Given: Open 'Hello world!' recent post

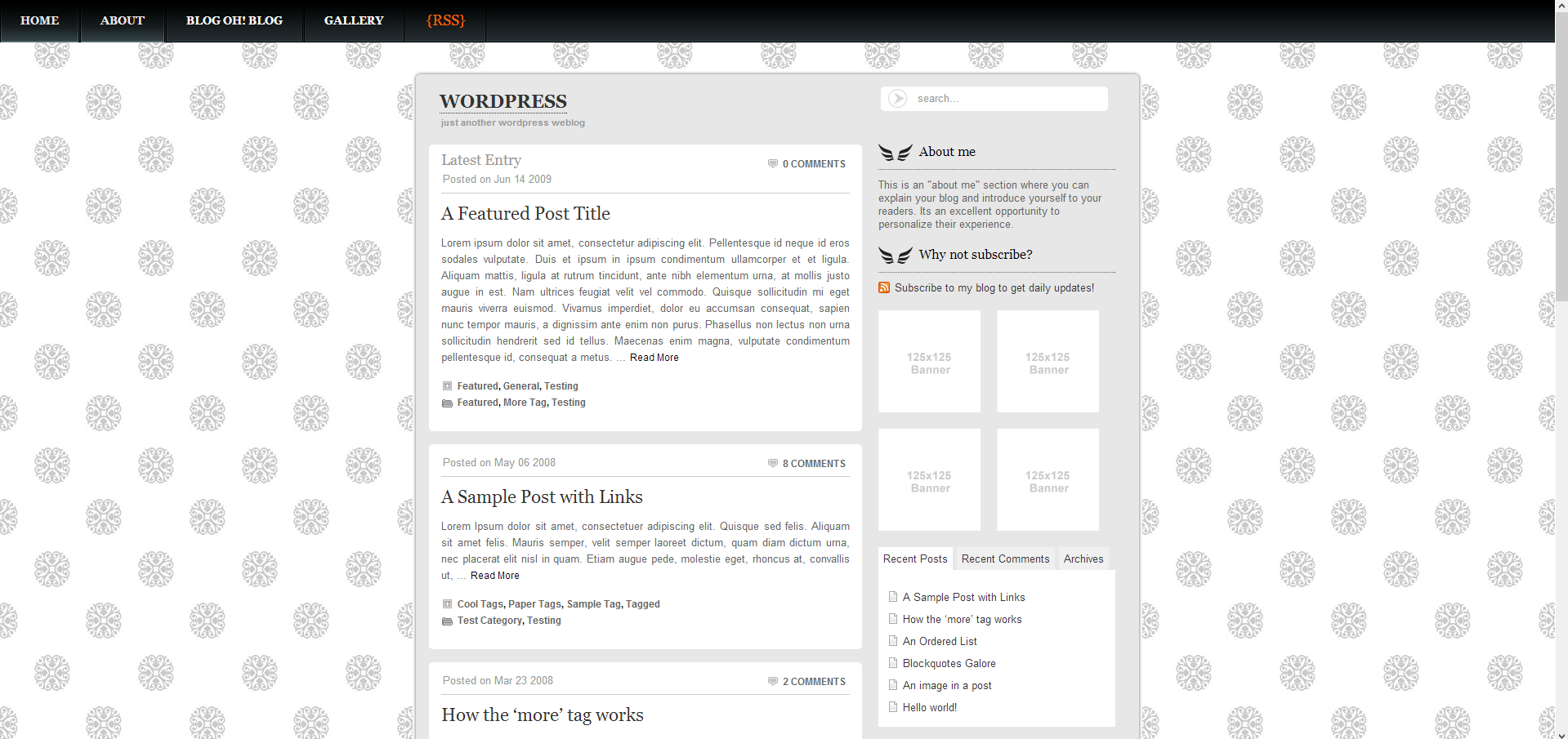Looking at the screenshot, I should coord(930,708).
